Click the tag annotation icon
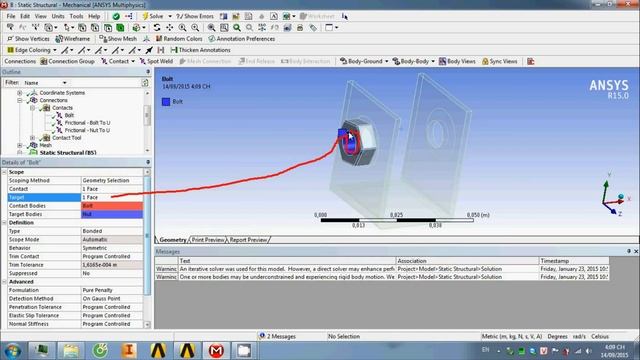This screenshot has height=360, width=640. click(313, 28)
